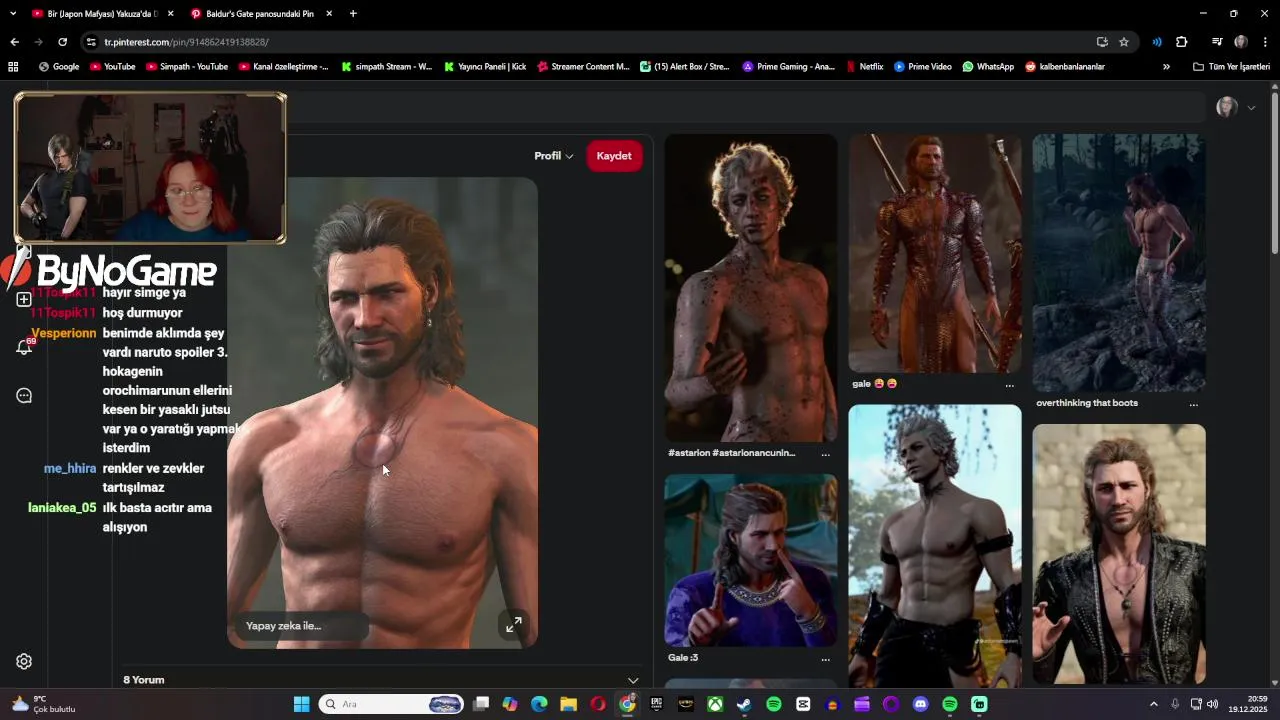Open Windows Start menu
This screenshot has height=720, width=1280.
point(301,704)
